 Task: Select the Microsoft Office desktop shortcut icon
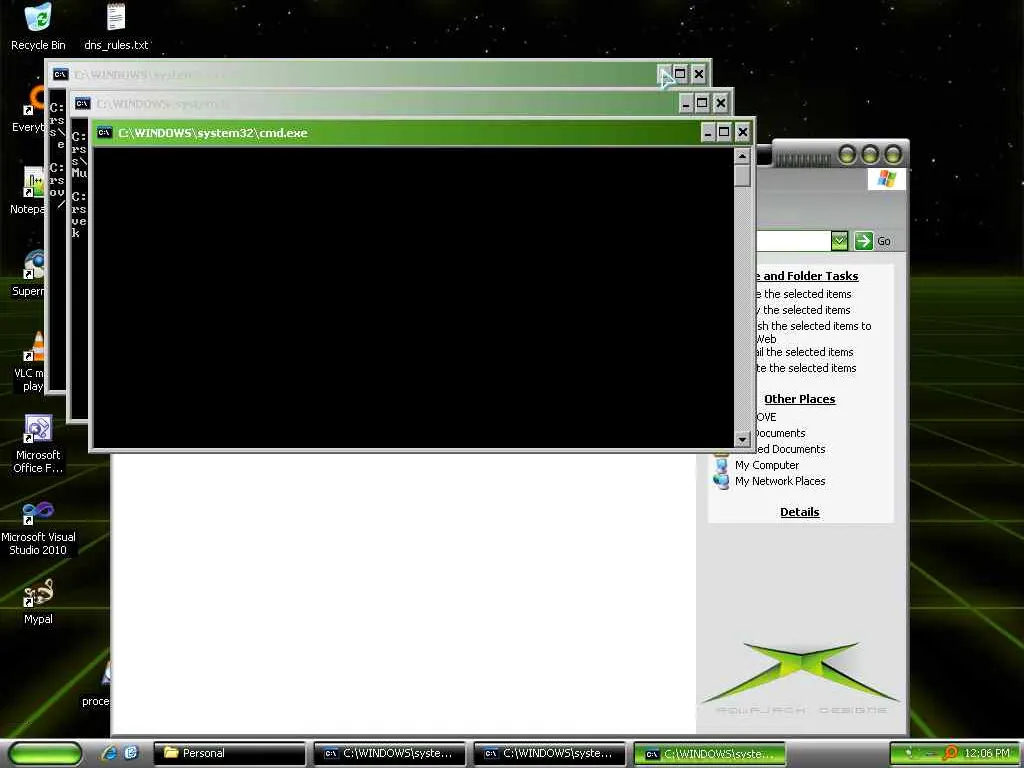(x=38, y=444)
